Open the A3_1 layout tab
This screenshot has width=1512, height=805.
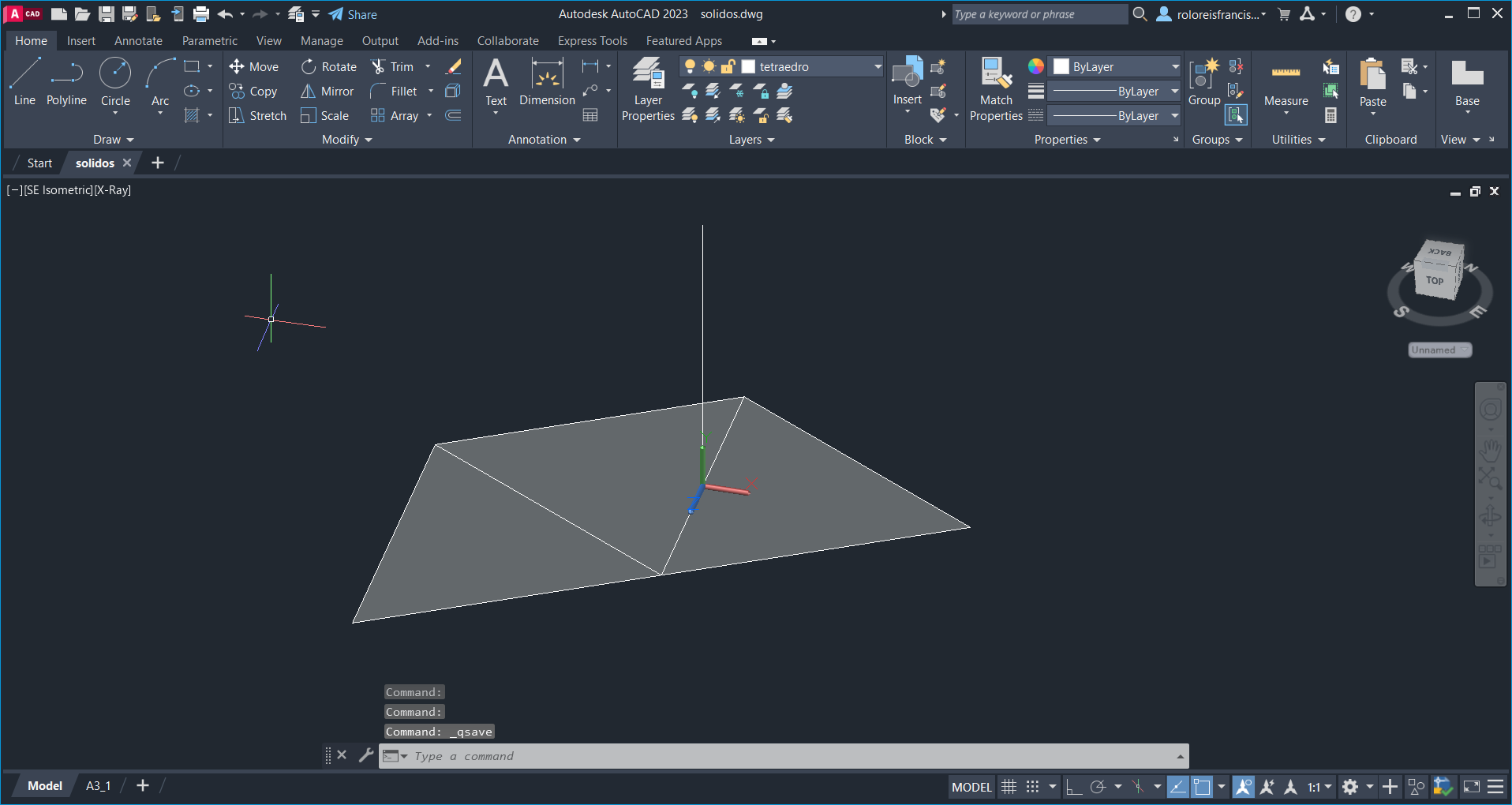(x=98, y=786)
